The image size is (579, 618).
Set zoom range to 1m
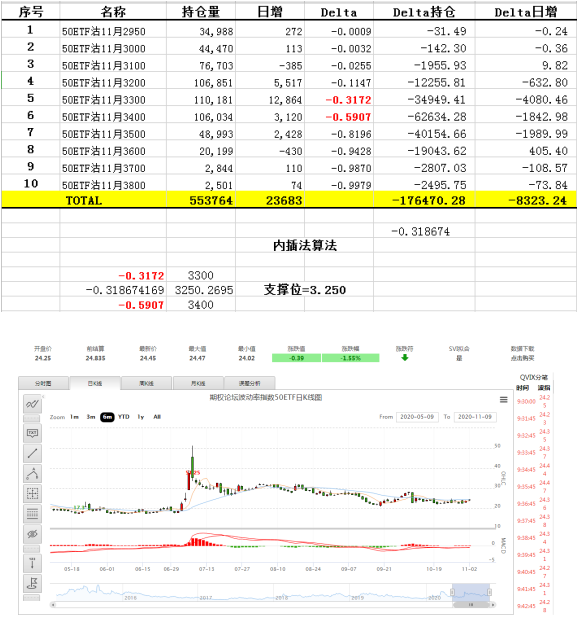(x=74, y=417)
